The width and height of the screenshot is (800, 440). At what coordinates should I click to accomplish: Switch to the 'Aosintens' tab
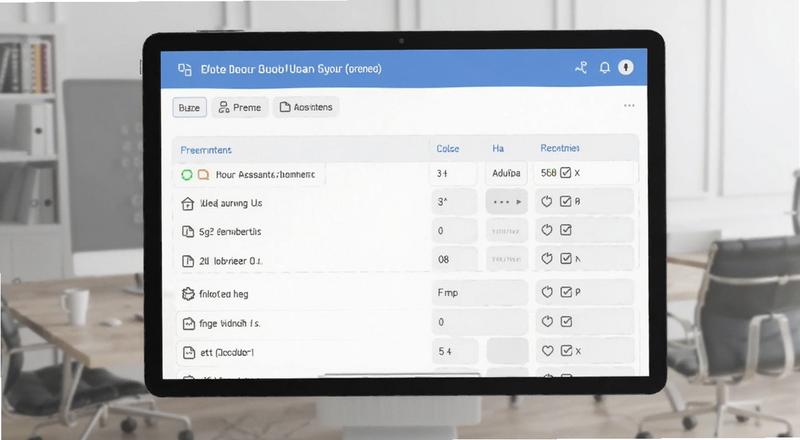(306, 107)
